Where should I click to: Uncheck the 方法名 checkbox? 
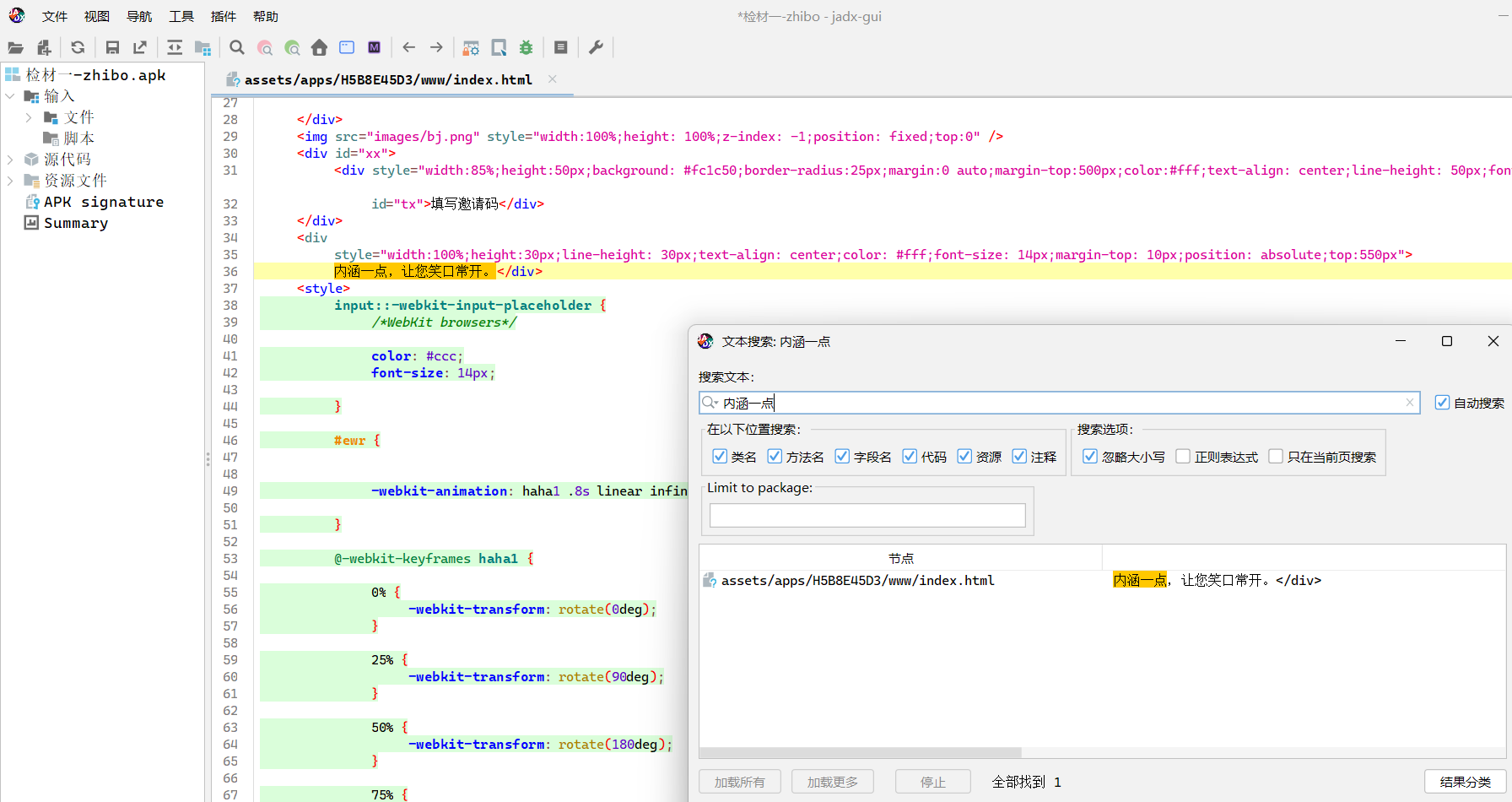click(x=775, y=457)
